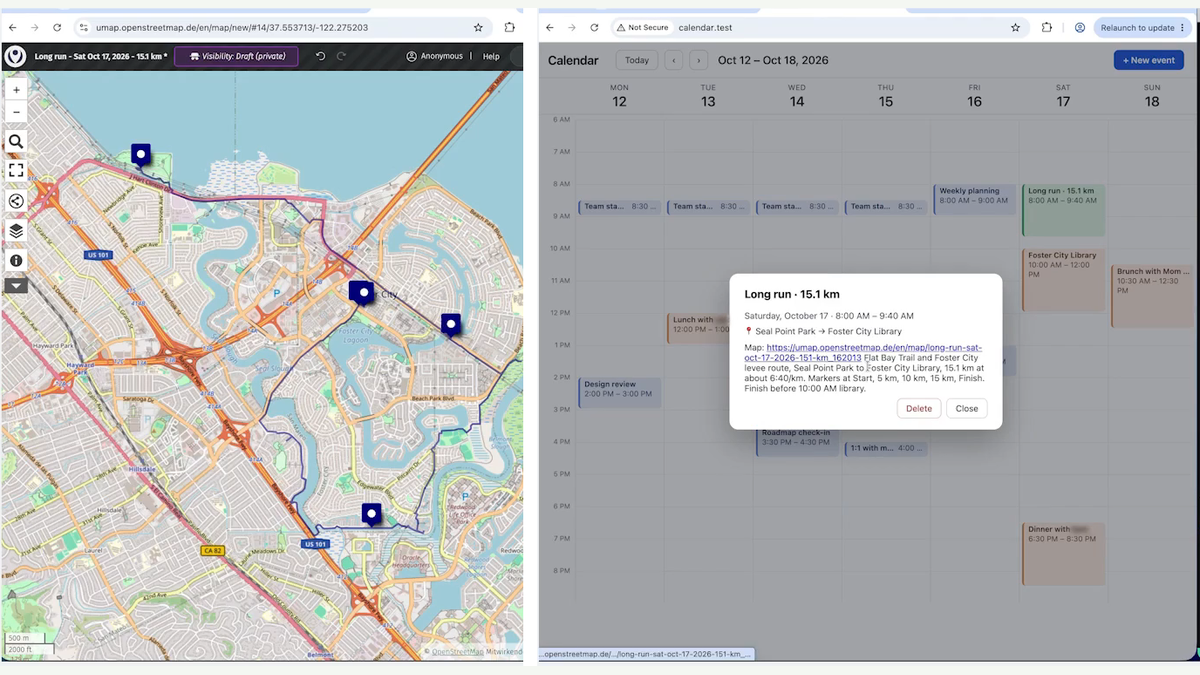Select Saturday 17 column header
The height and width of the screenshot is (675, 1200).
(1063, 96)
